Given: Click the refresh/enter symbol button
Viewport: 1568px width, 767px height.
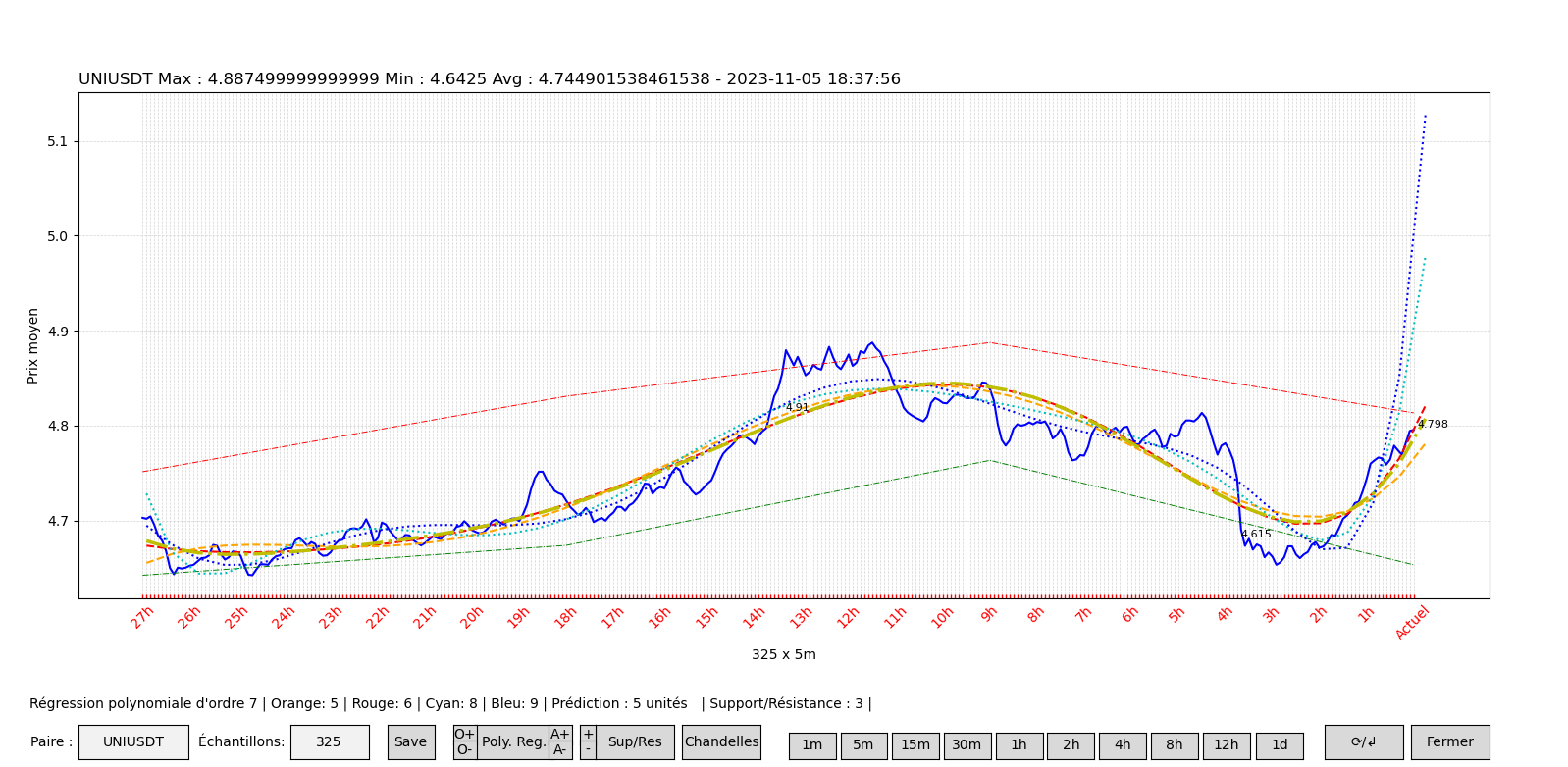Looking at the screenshot, I should point(1363,742).
